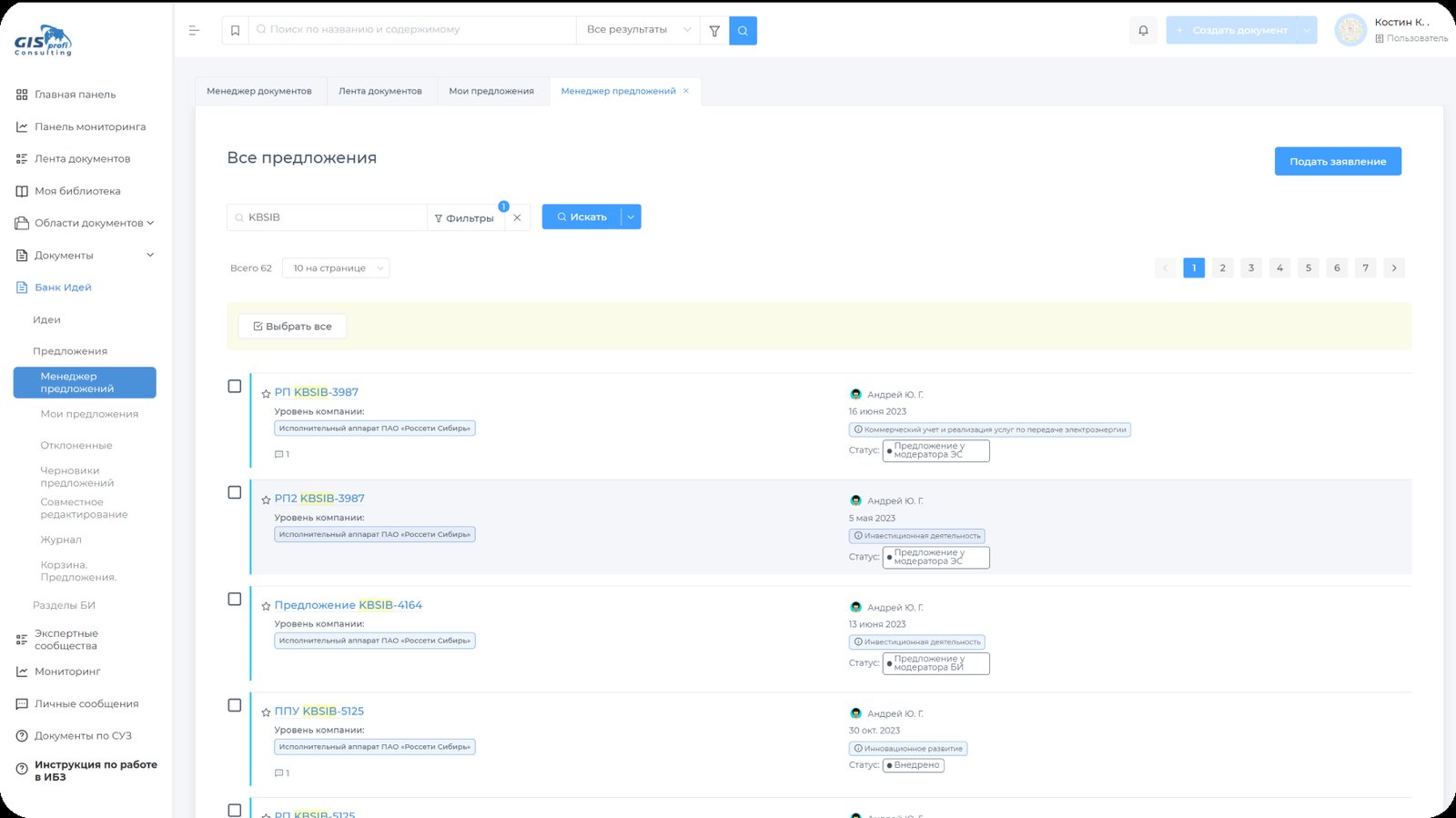Star the ППУ KBSIB-5125 proposal

click(266, 712)
